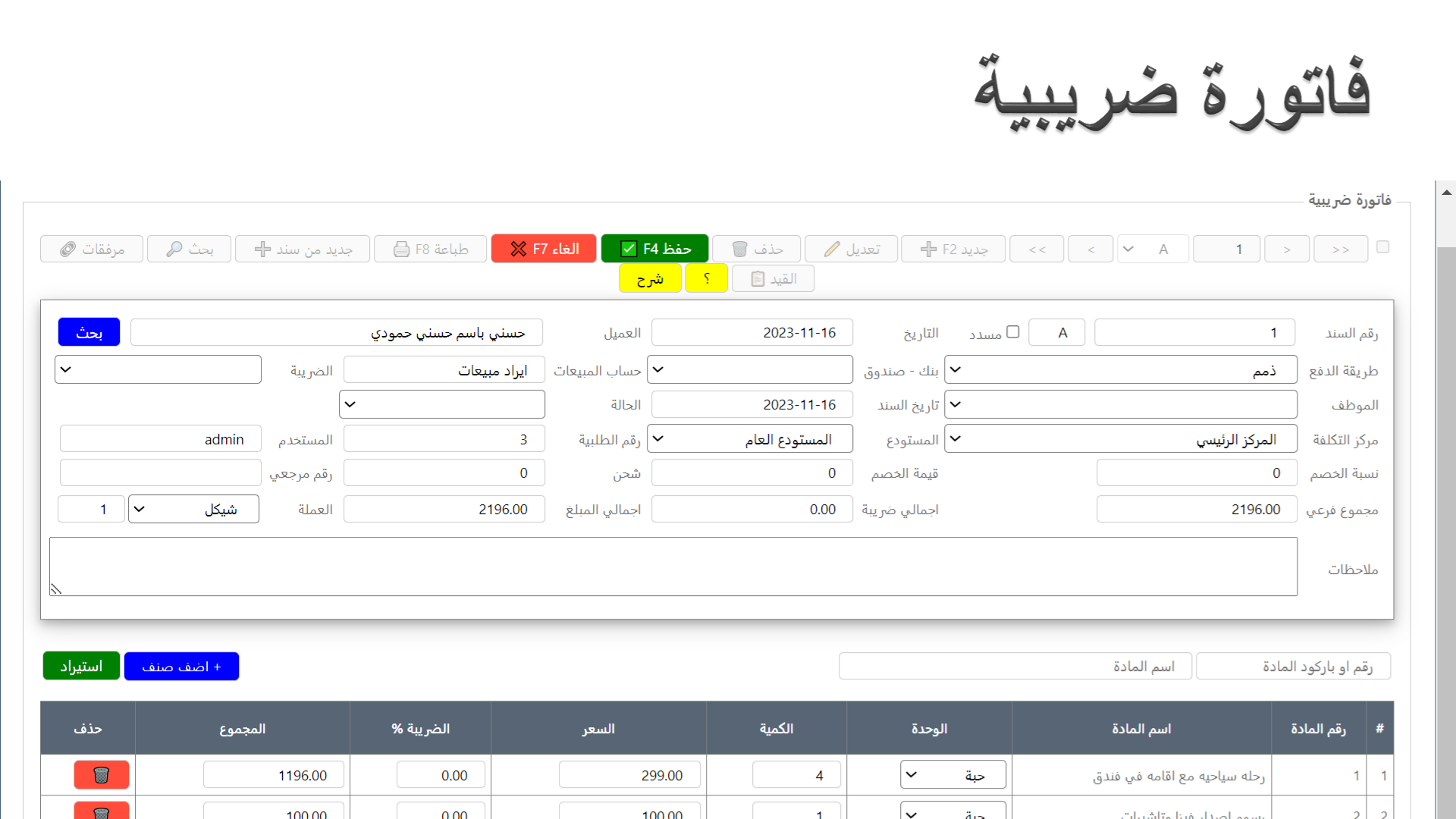Click the search (بحث) magnifier toolbar button
Screen dimensions: 1456x819
click(189, 249)
